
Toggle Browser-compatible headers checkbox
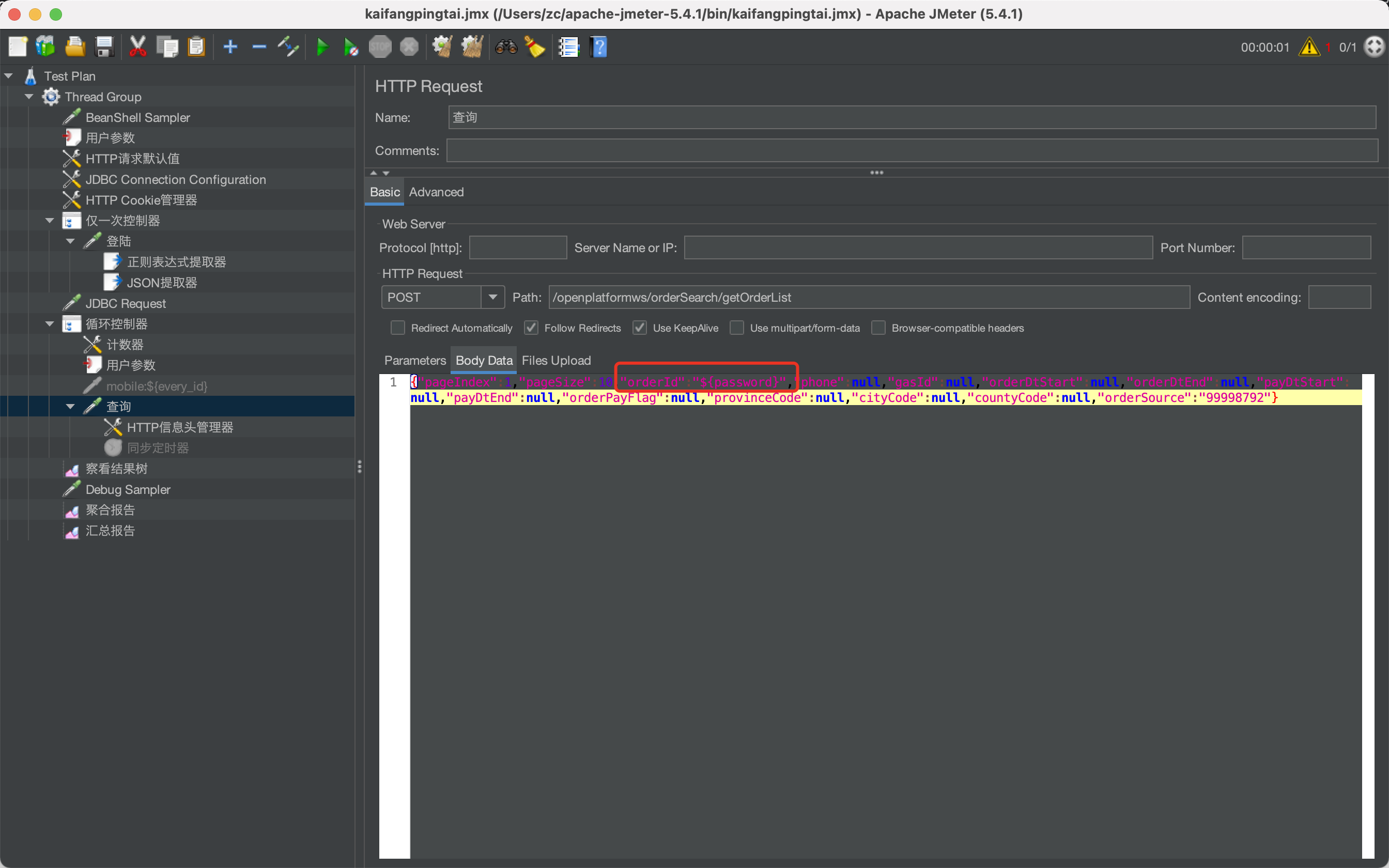tap(878, 328)
